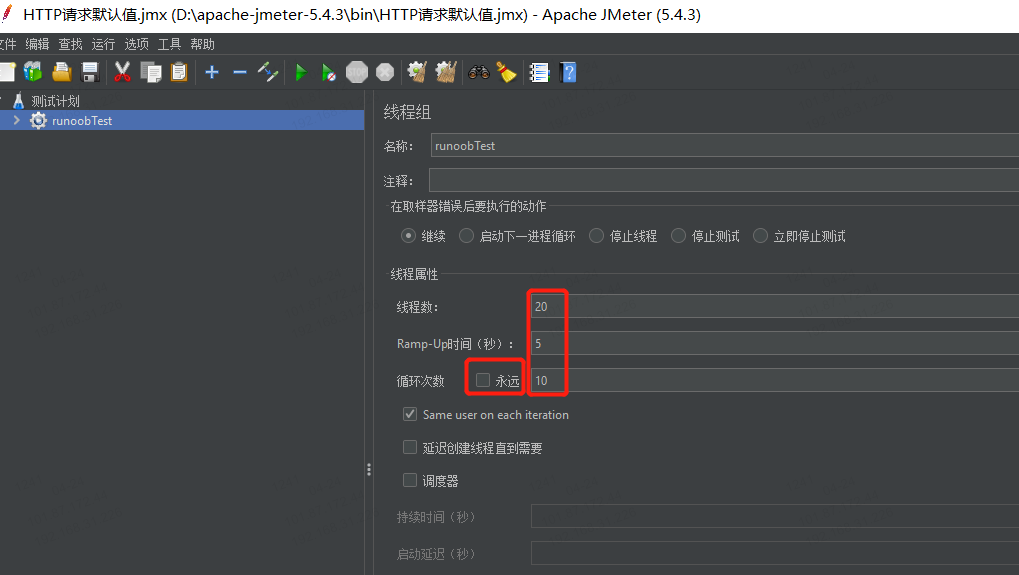Open the 运行 menu
Screen dimensions: 1019x575
click(103, 44)
